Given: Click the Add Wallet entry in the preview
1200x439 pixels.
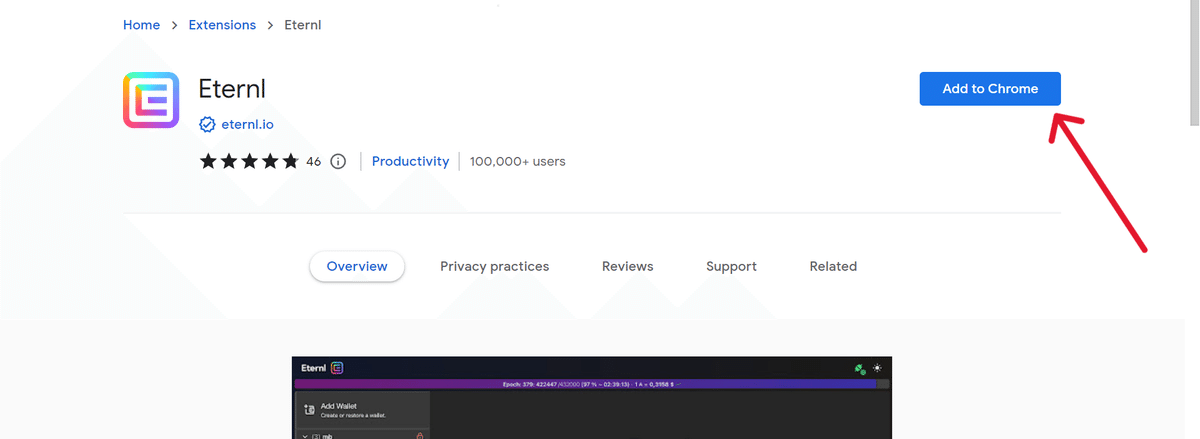Looking at the screenshot, I should coord(363,410).
